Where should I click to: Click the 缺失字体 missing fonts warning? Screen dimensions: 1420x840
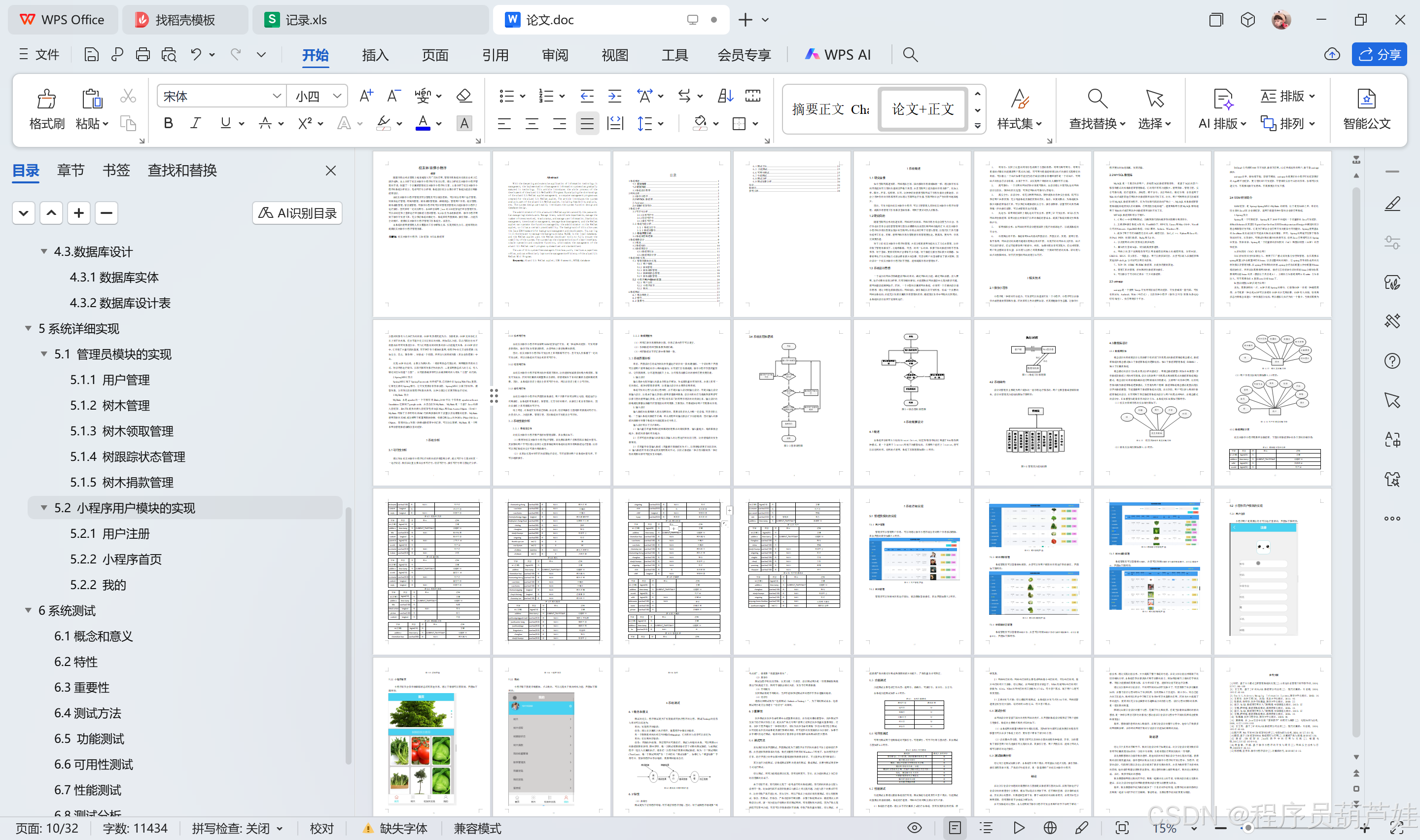point(395,829)
